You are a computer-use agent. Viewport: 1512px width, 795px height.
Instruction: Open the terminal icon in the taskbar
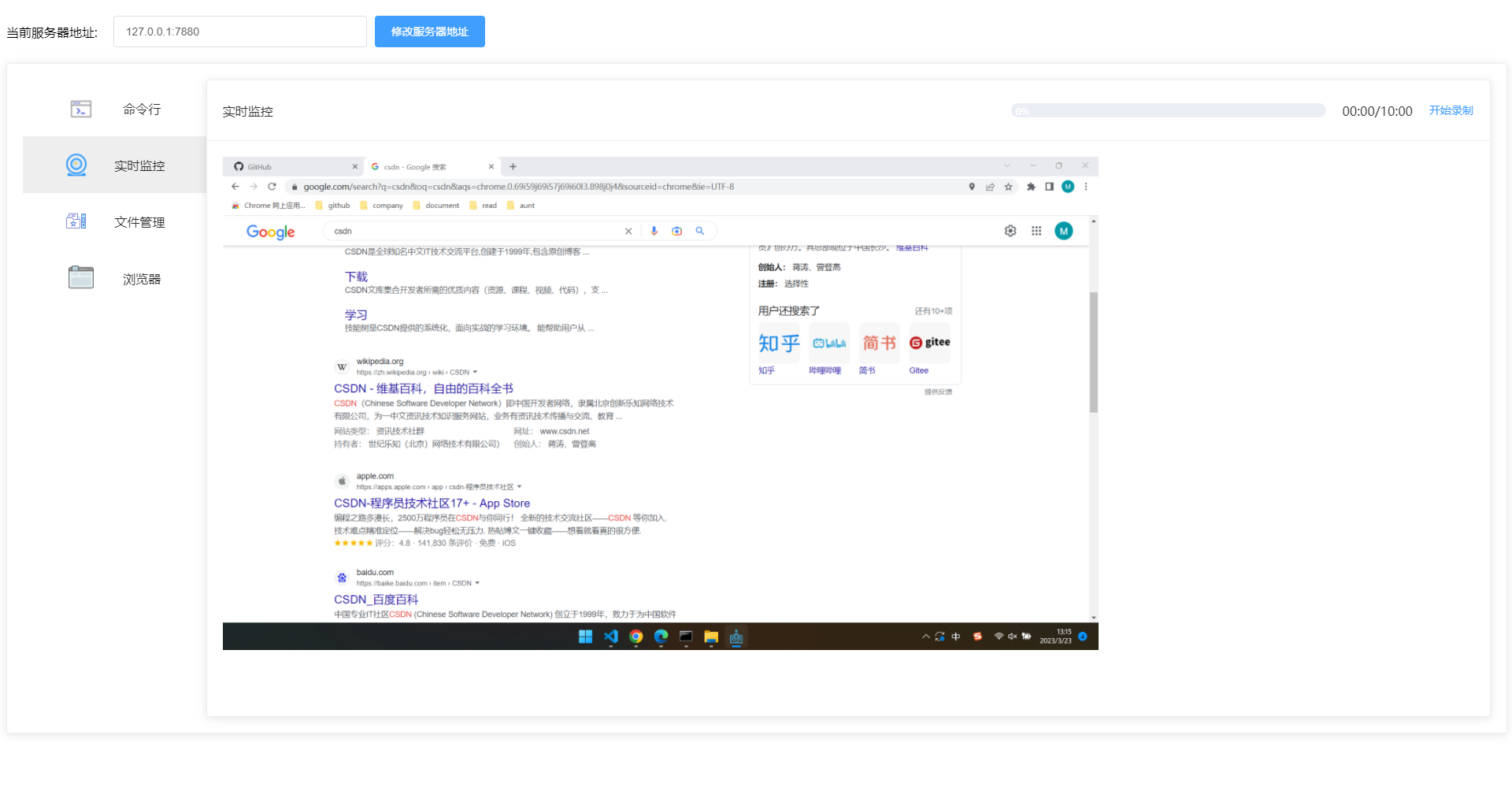(686, 637)
